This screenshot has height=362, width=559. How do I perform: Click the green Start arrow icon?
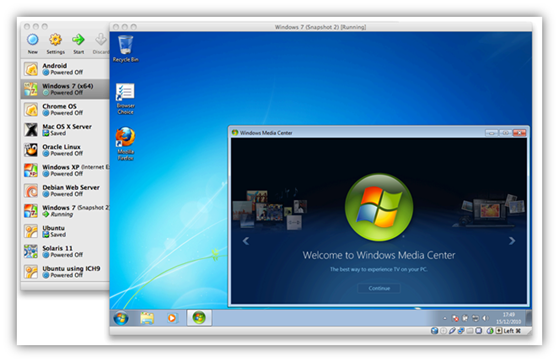pos(78,40)
